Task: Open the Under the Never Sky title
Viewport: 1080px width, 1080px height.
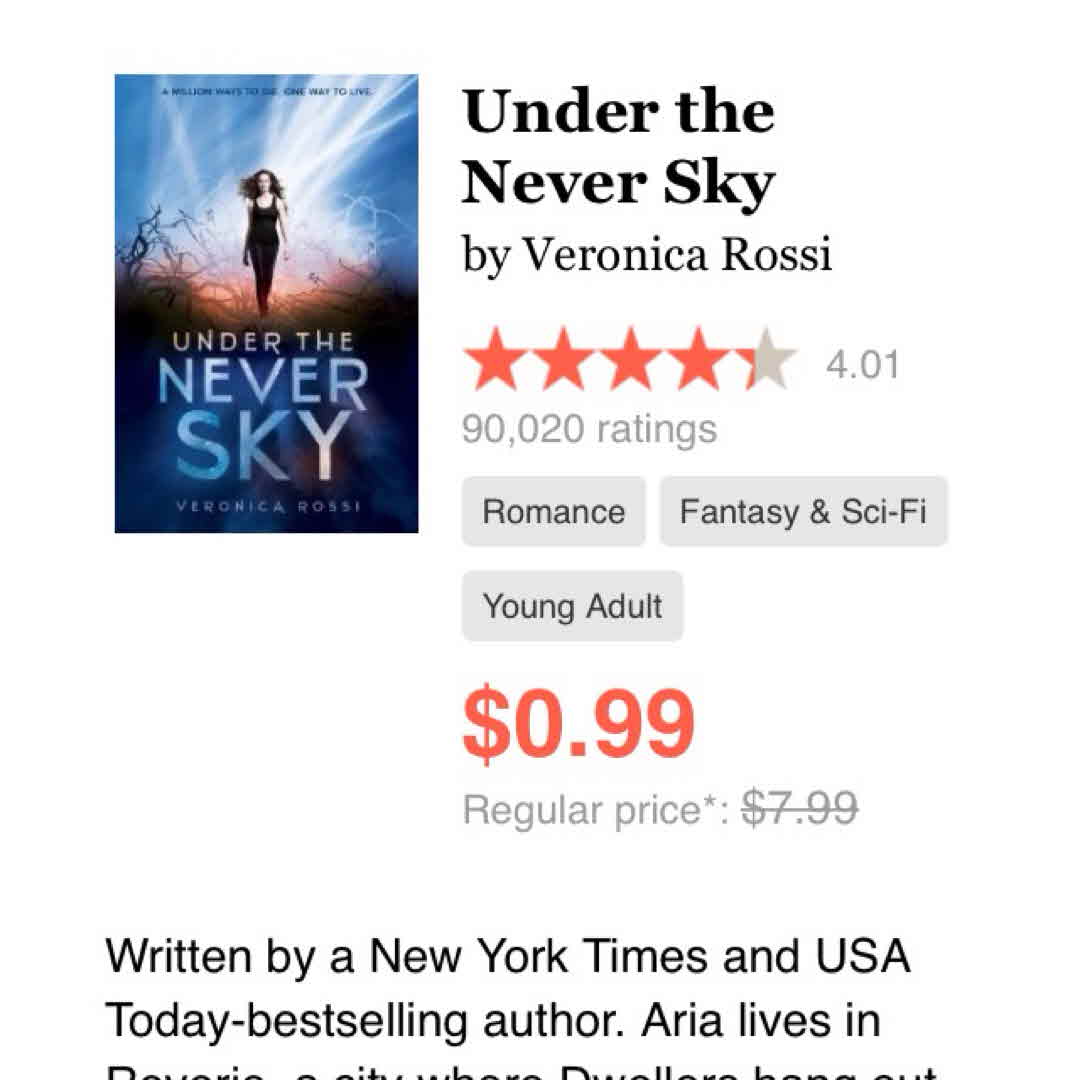Action: [618, 146]
